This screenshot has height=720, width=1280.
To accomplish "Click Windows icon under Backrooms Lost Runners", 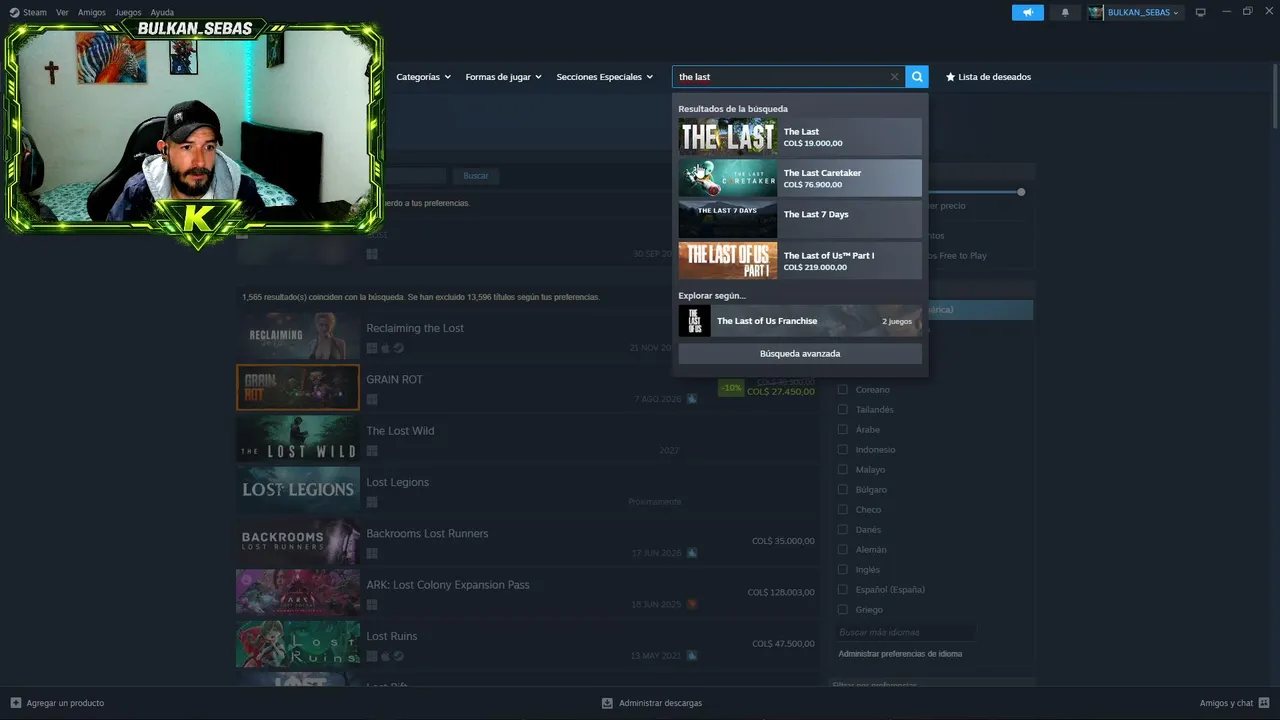I will (372, 553).
